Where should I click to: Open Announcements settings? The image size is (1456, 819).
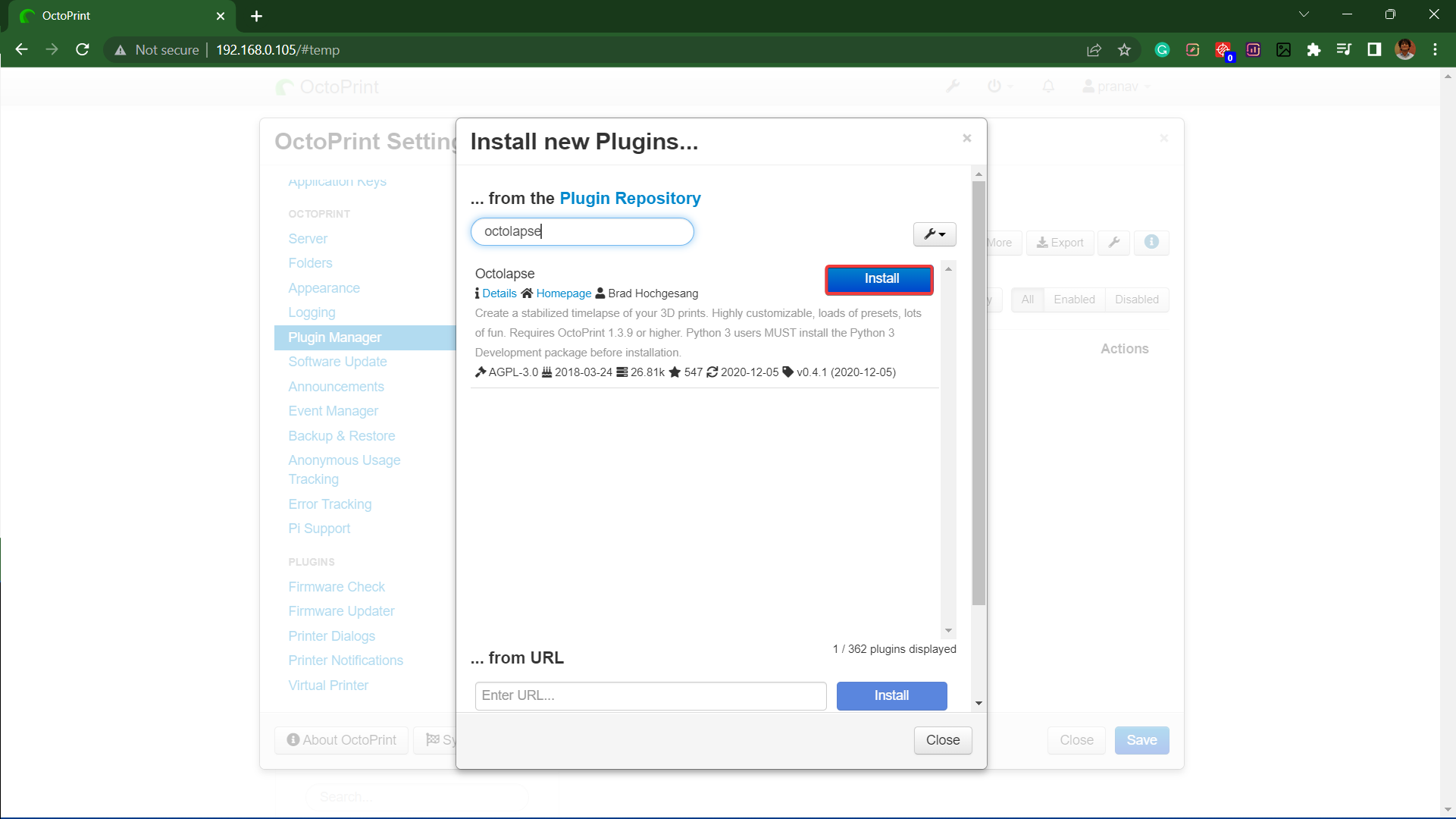(x=336, y=387)
